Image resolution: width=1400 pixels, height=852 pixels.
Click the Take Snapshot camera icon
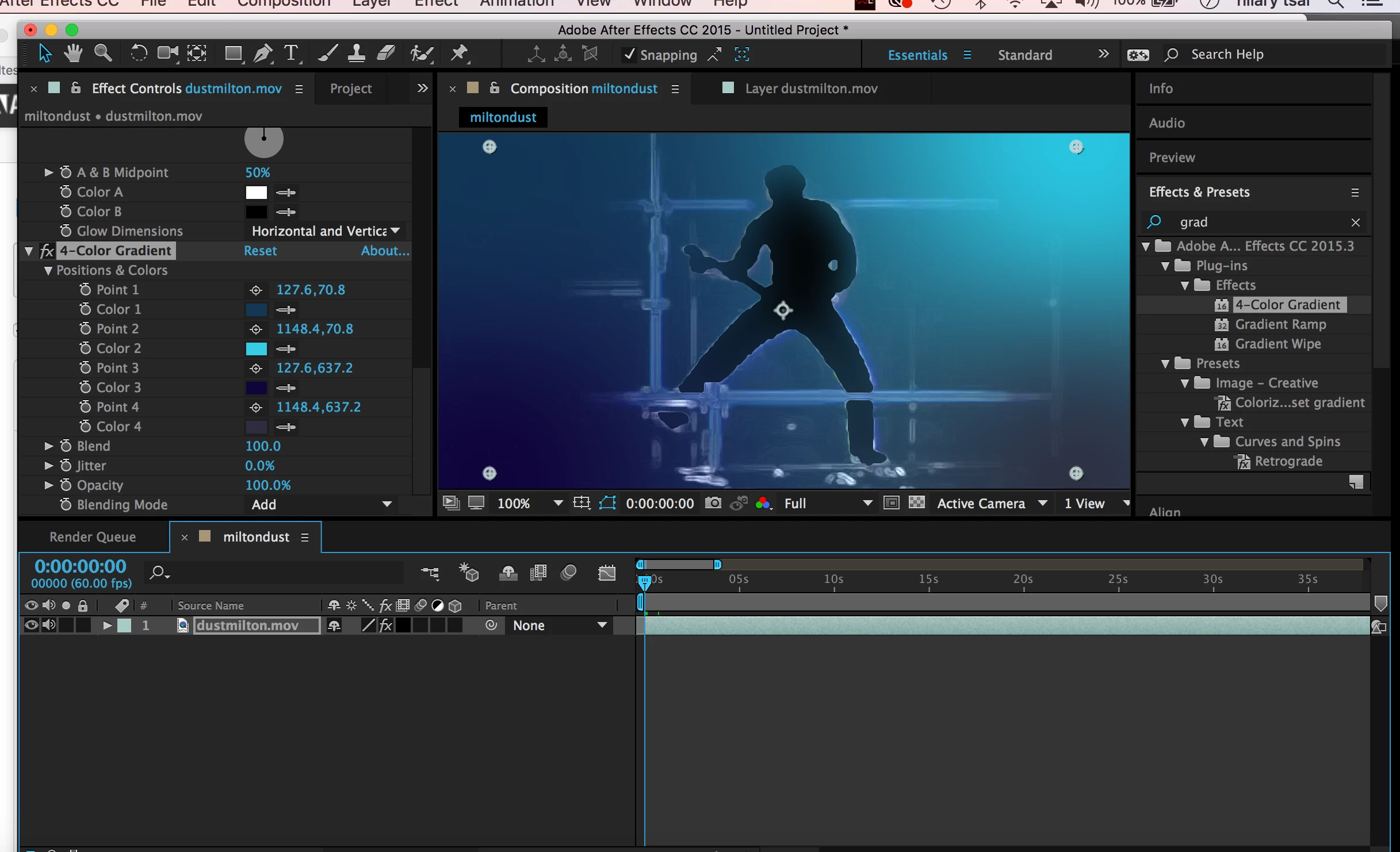pos(713,503)
